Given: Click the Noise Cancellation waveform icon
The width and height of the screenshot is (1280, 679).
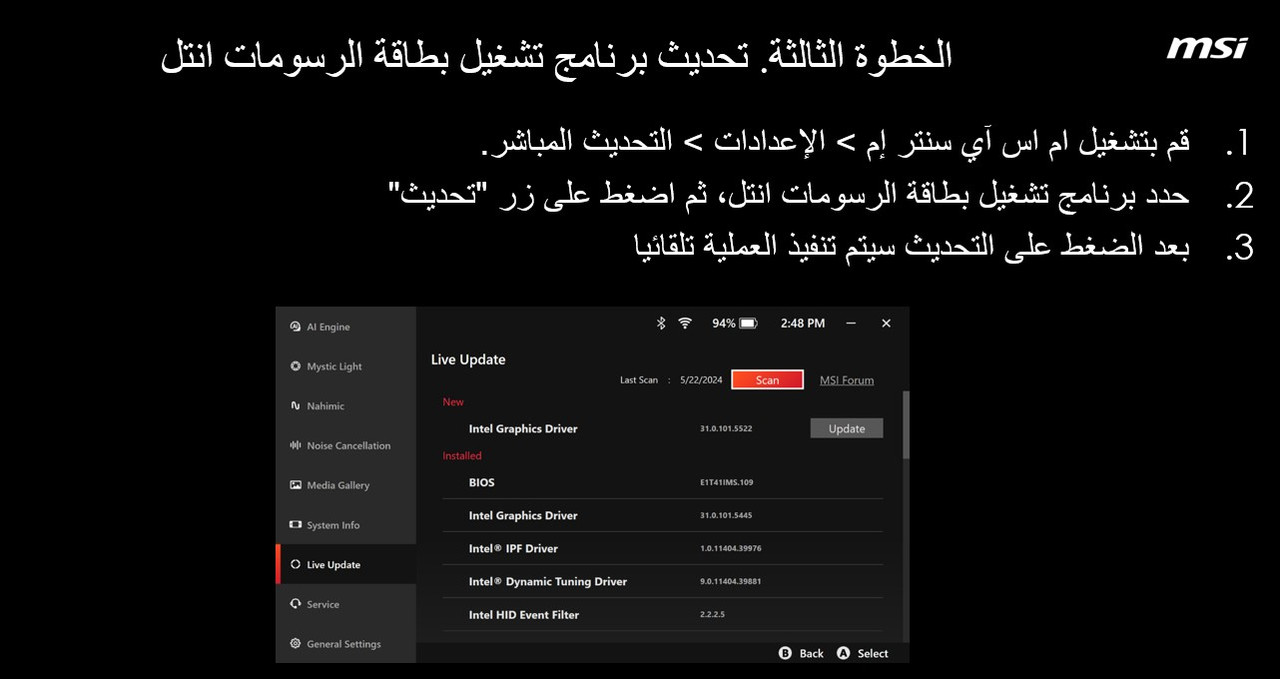Looking at the screenshot, I should 295,446.
